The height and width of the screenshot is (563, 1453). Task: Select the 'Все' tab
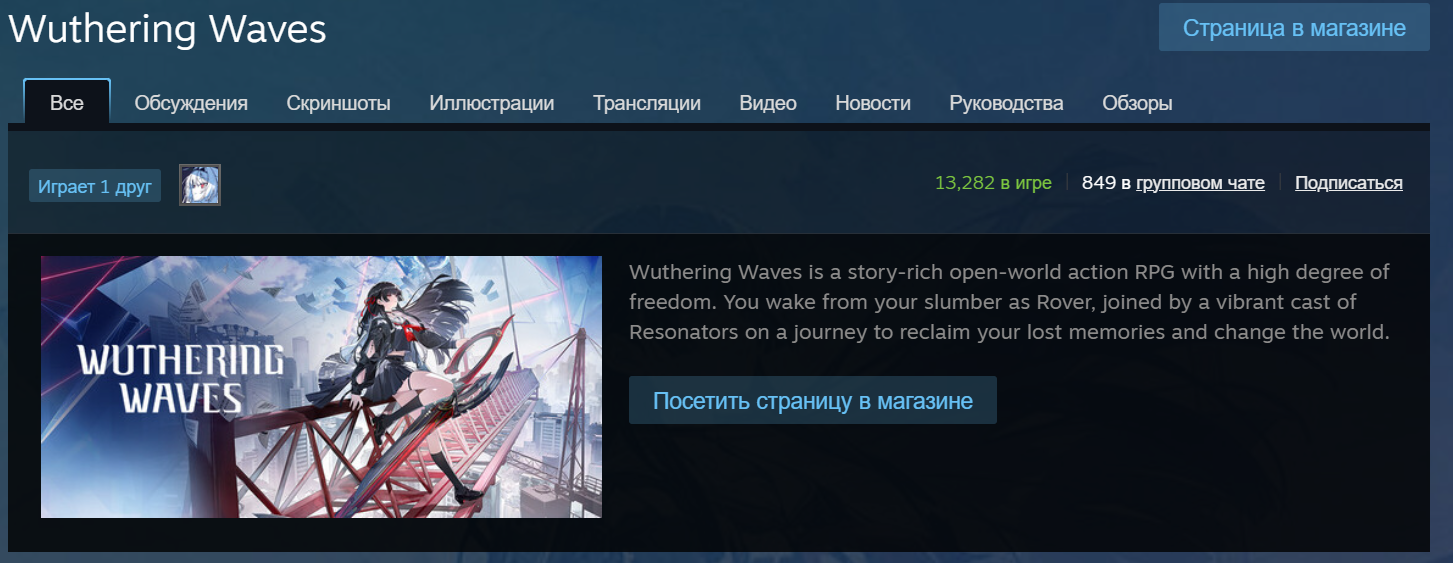click(x=67, y=102)
